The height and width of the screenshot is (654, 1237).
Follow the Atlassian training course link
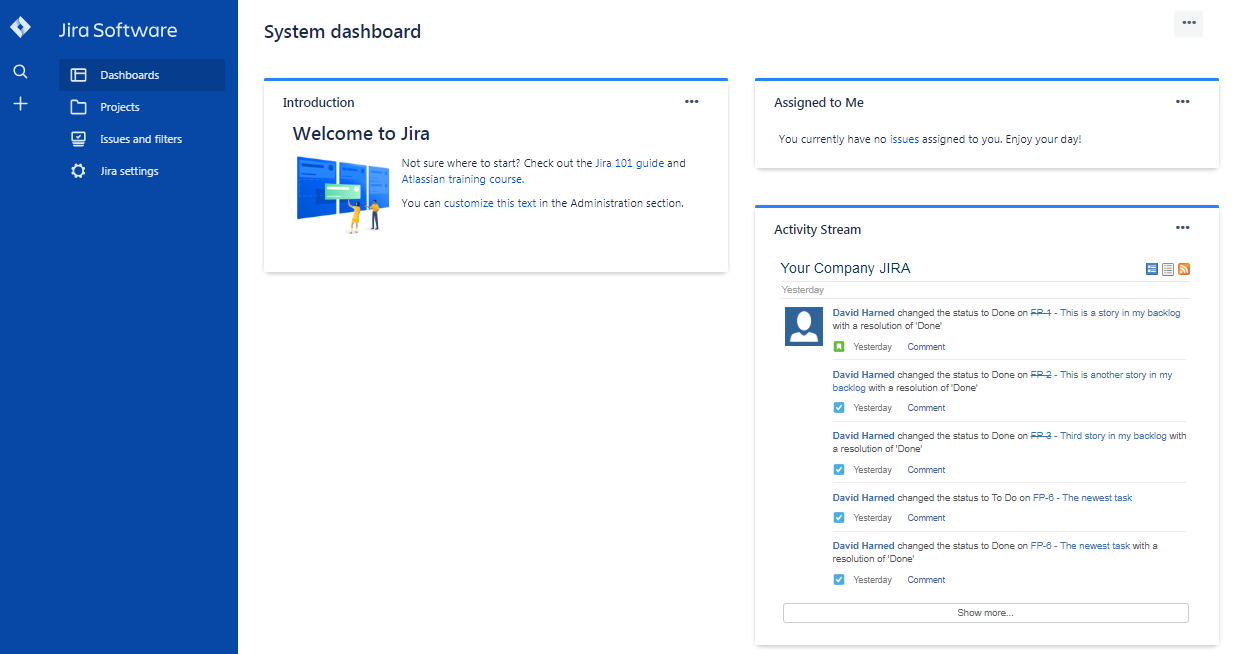[461, 180]
